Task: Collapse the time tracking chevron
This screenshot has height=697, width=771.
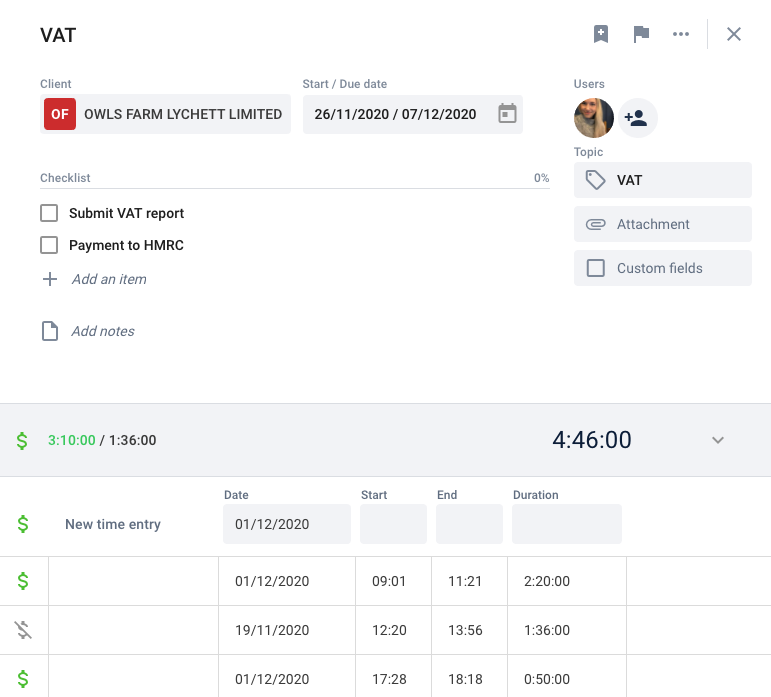Action: pyautogui.click(x=718, y=440)
